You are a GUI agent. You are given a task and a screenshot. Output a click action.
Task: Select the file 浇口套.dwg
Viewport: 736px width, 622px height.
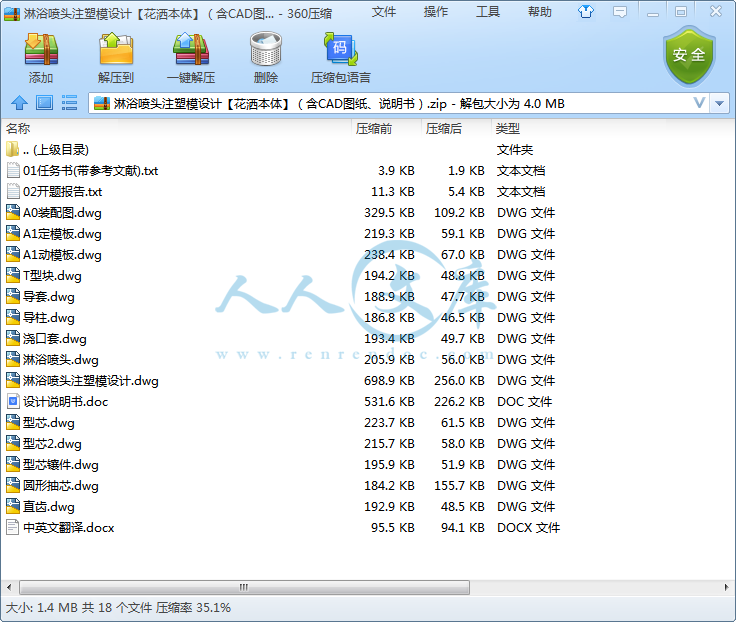tap(54, 338)
